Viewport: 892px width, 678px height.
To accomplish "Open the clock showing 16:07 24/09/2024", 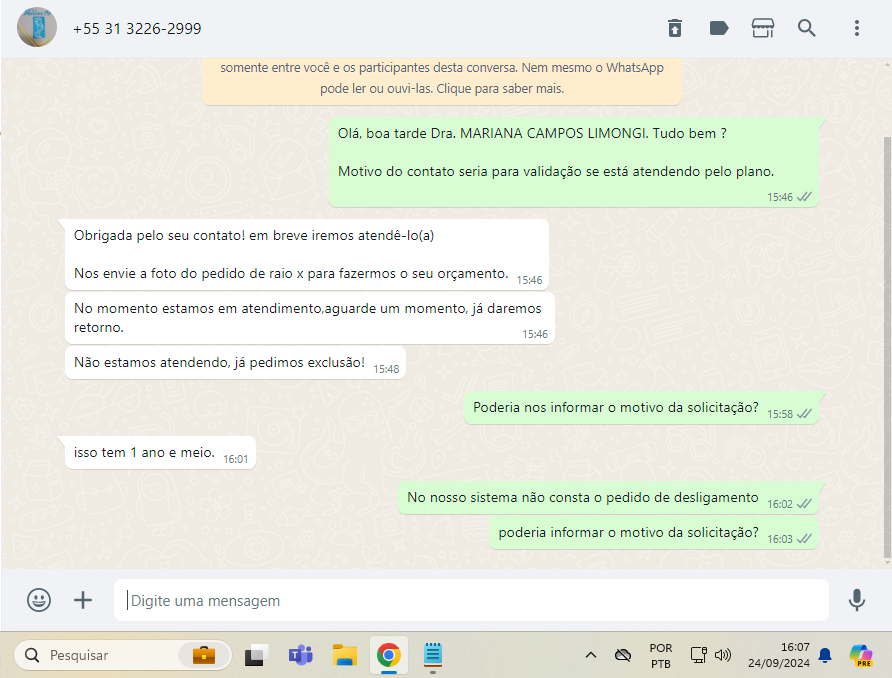I will click(x=778, y=655).
